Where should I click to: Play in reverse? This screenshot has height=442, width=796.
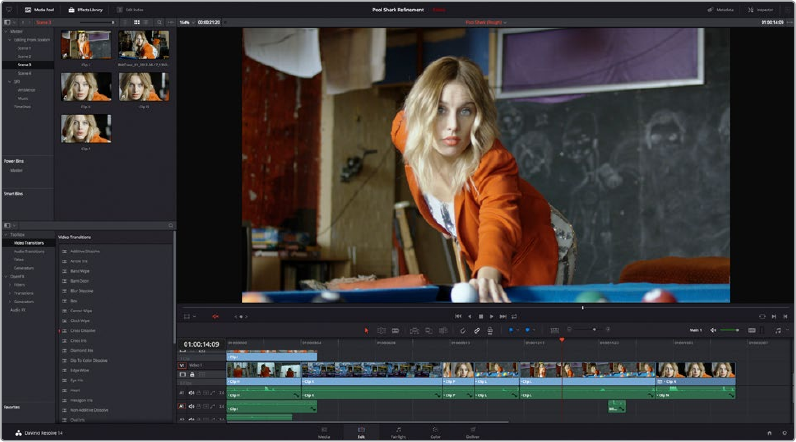pyautogui.click(x=470, y=316)
